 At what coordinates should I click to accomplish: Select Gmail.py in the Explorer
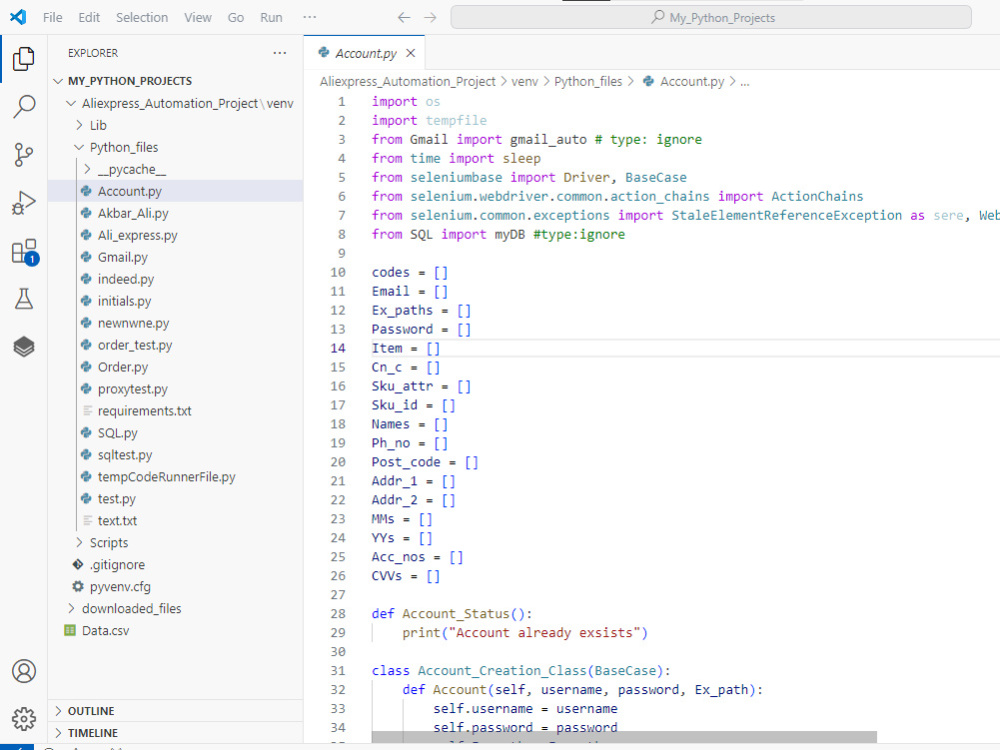(x=124, y=257)
